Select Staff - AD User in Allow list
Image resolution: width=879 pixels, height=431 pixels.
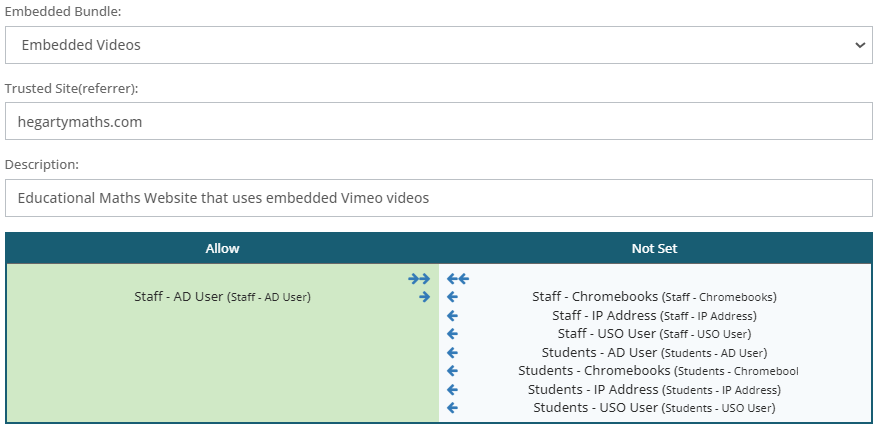222,297
